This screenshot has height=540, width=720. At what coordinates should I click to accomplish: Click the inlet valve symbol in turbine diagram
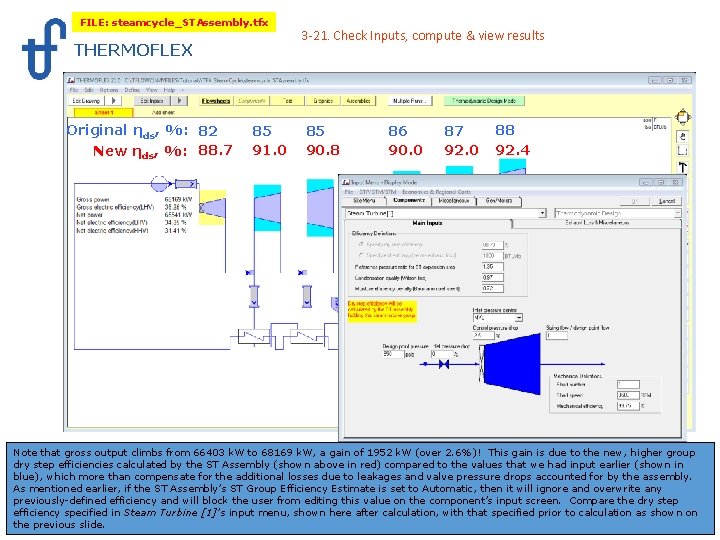pyautogui.click(x=444, y=365)
